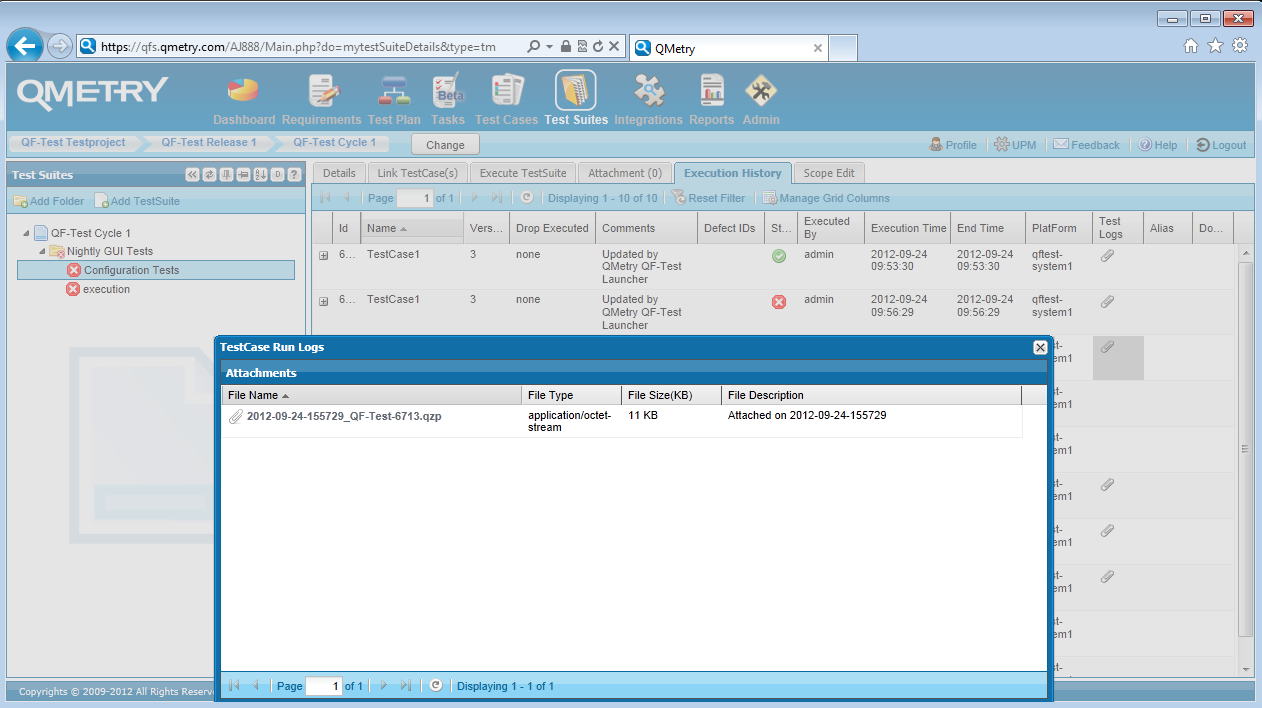
Task: Go to the Test Plan module
Action: [394, 100]
